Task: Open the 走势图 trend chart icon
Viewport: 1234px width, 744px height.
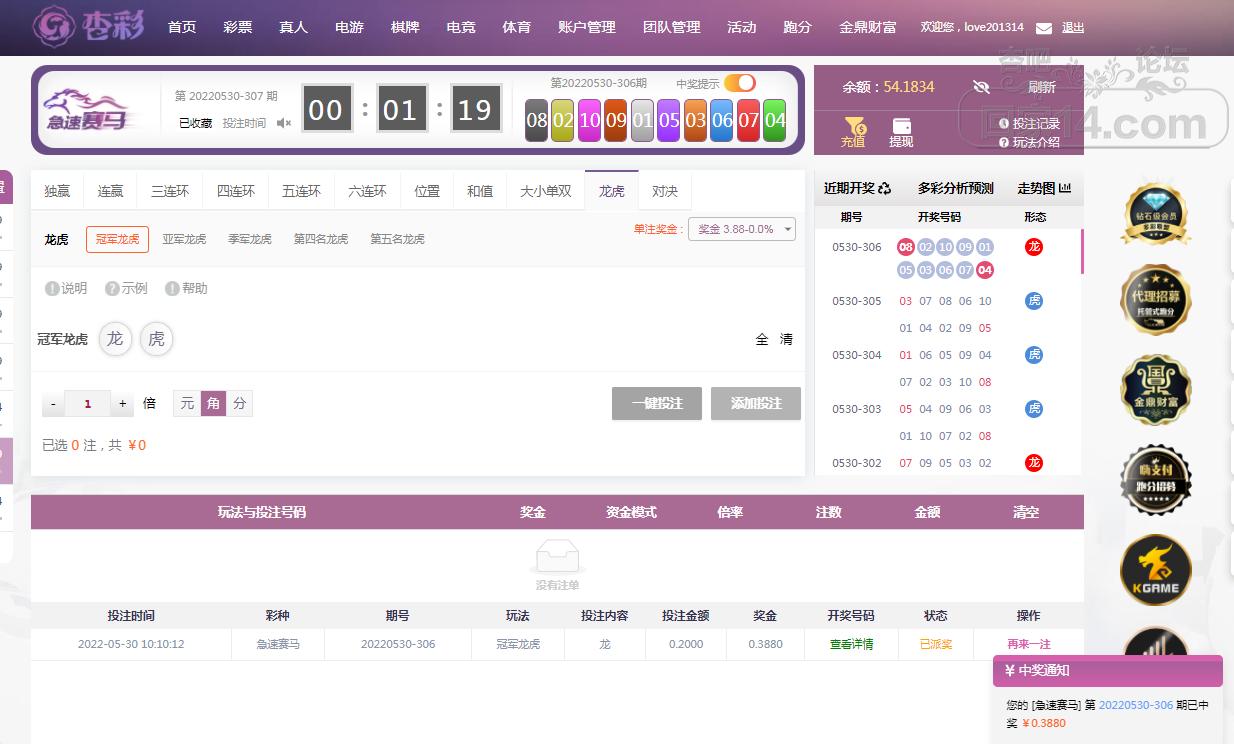Action: click(x=1065, y=188)
